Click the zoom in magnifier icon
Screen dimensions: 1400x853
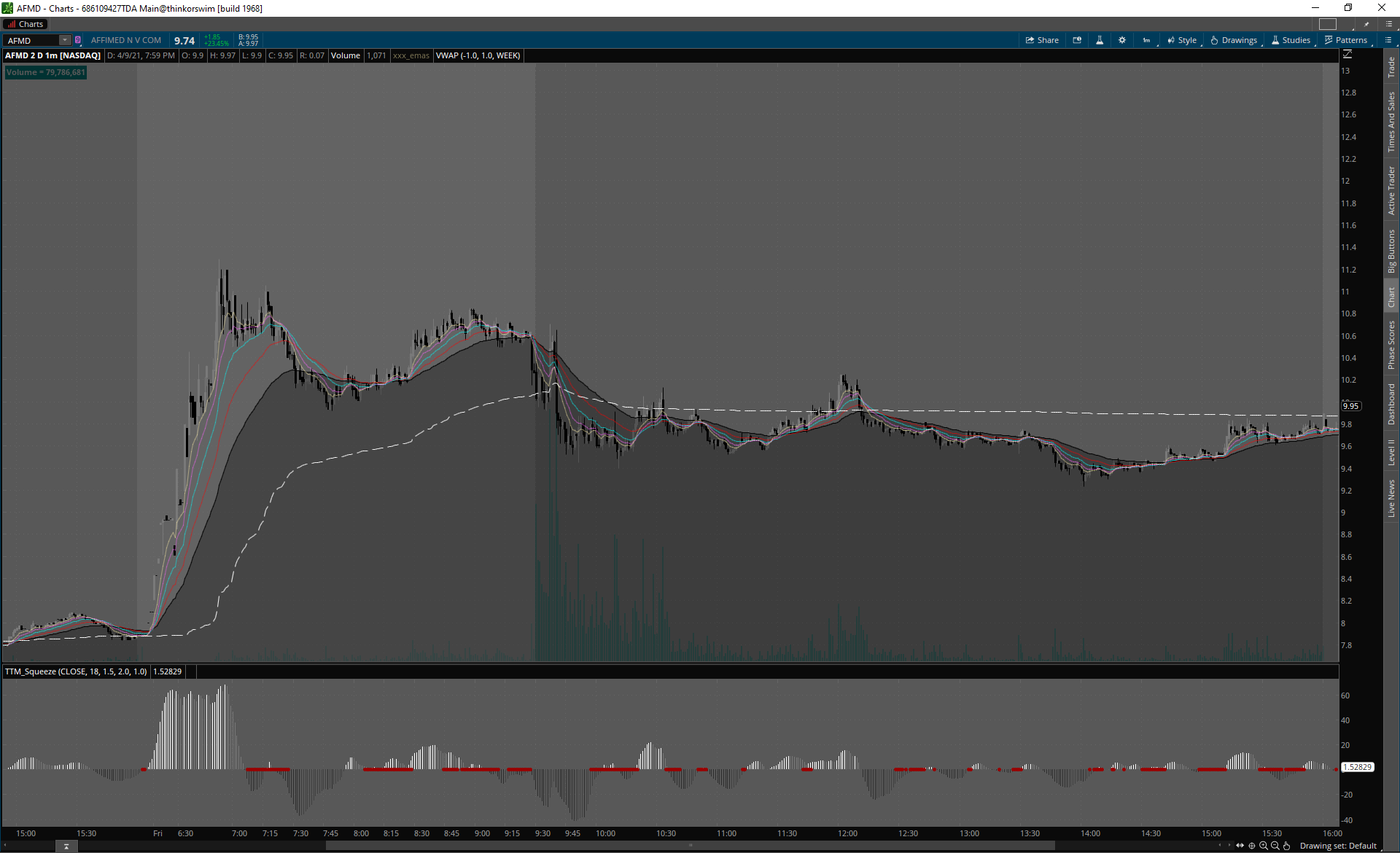(x=1264, y=846)
